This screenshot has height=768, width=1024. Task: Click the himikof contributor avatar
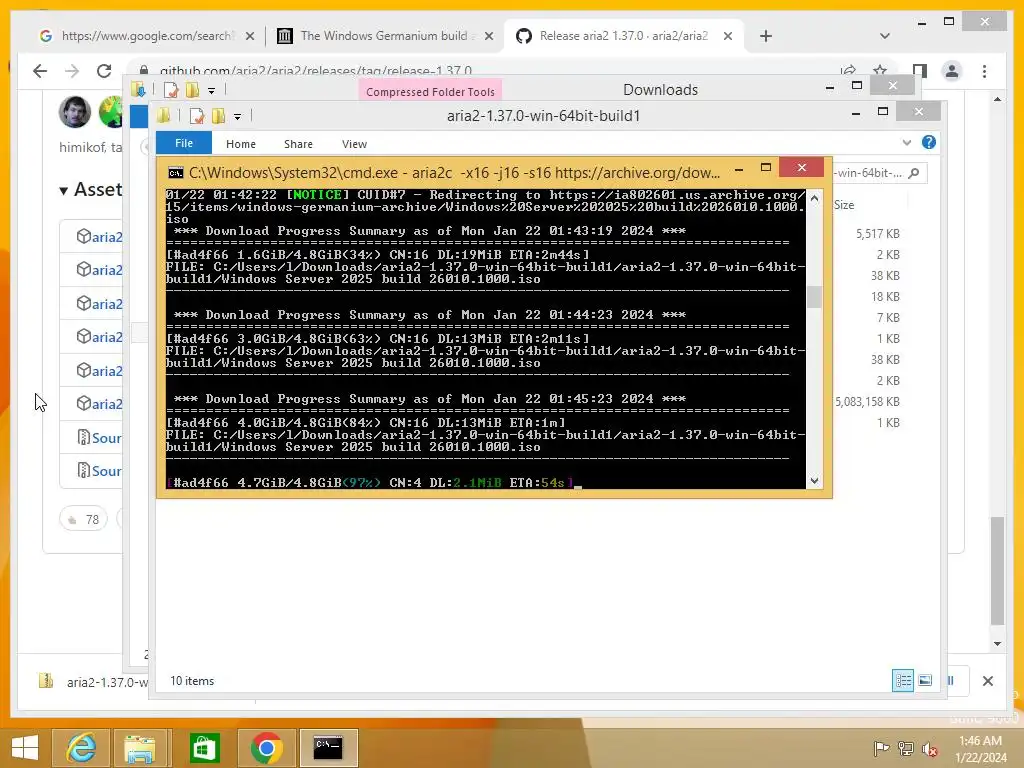point(74,112)
